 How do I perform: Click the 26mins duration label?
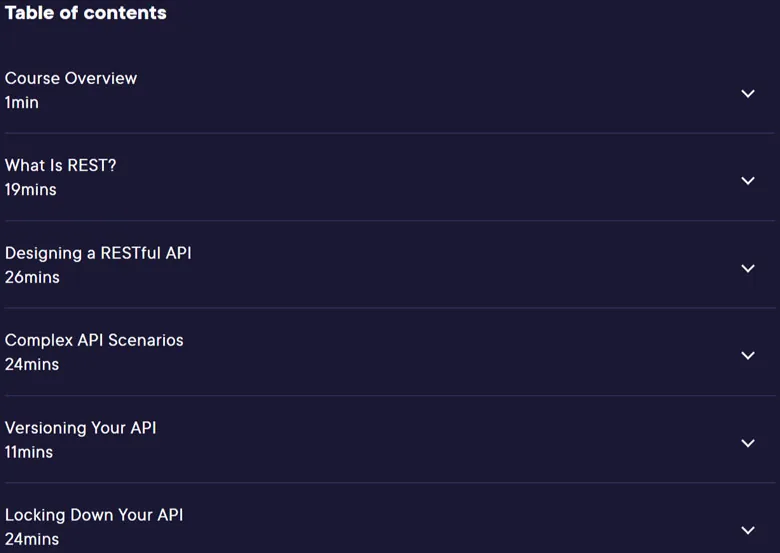click(32, 277)
